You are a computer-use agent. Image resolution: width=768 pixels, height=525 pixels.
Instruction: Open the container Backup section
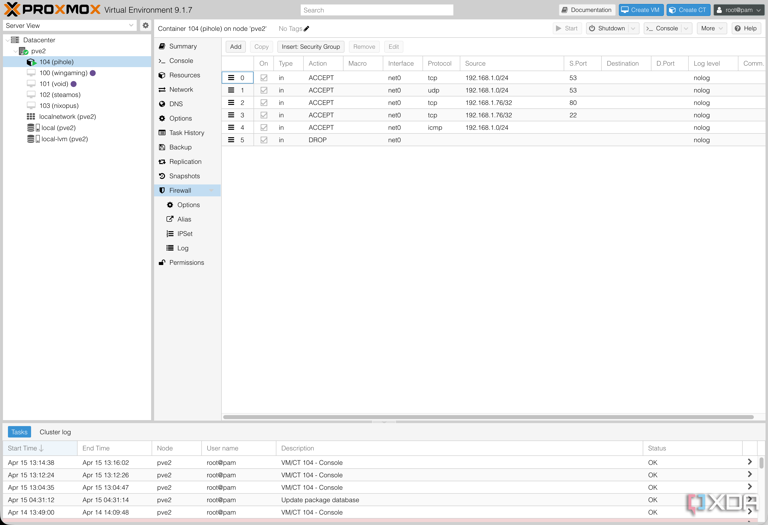[180, 147]
